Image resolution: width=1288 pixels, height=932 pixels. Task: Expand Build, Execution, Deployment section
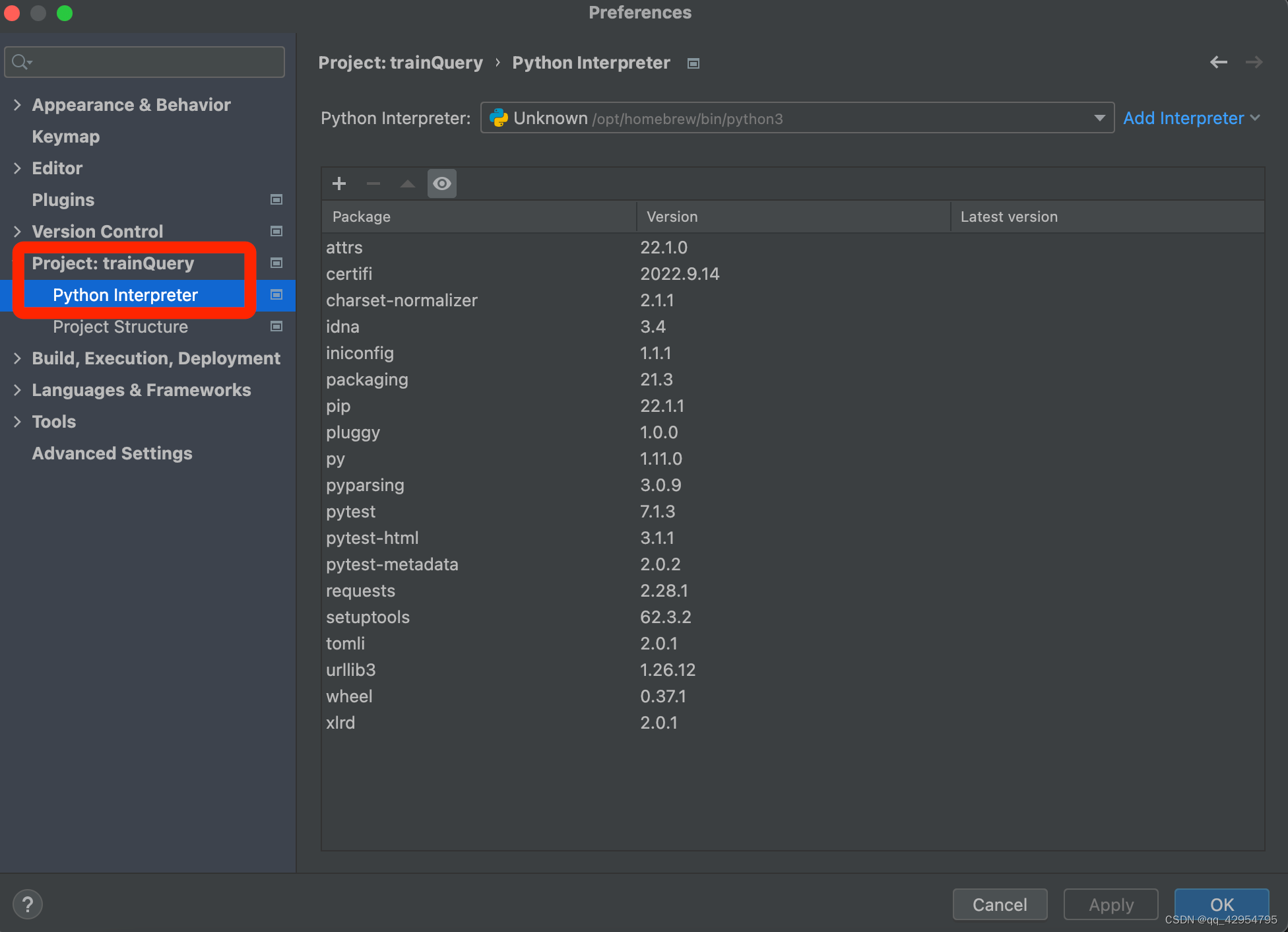click(x=17, y=358)
